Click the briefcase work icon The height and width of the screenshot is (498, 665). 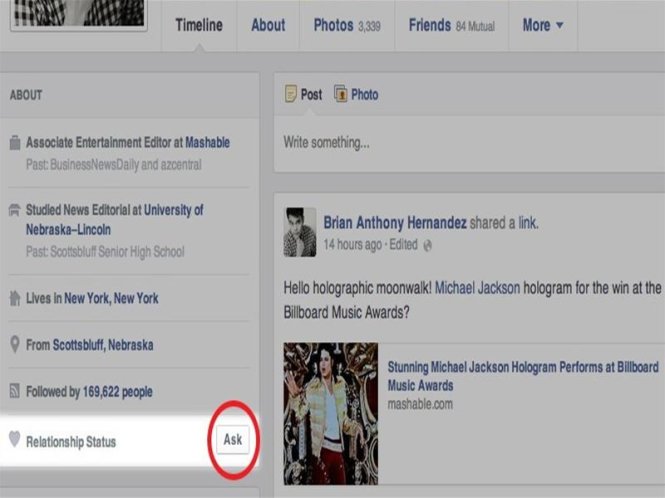tap(14, 143)
